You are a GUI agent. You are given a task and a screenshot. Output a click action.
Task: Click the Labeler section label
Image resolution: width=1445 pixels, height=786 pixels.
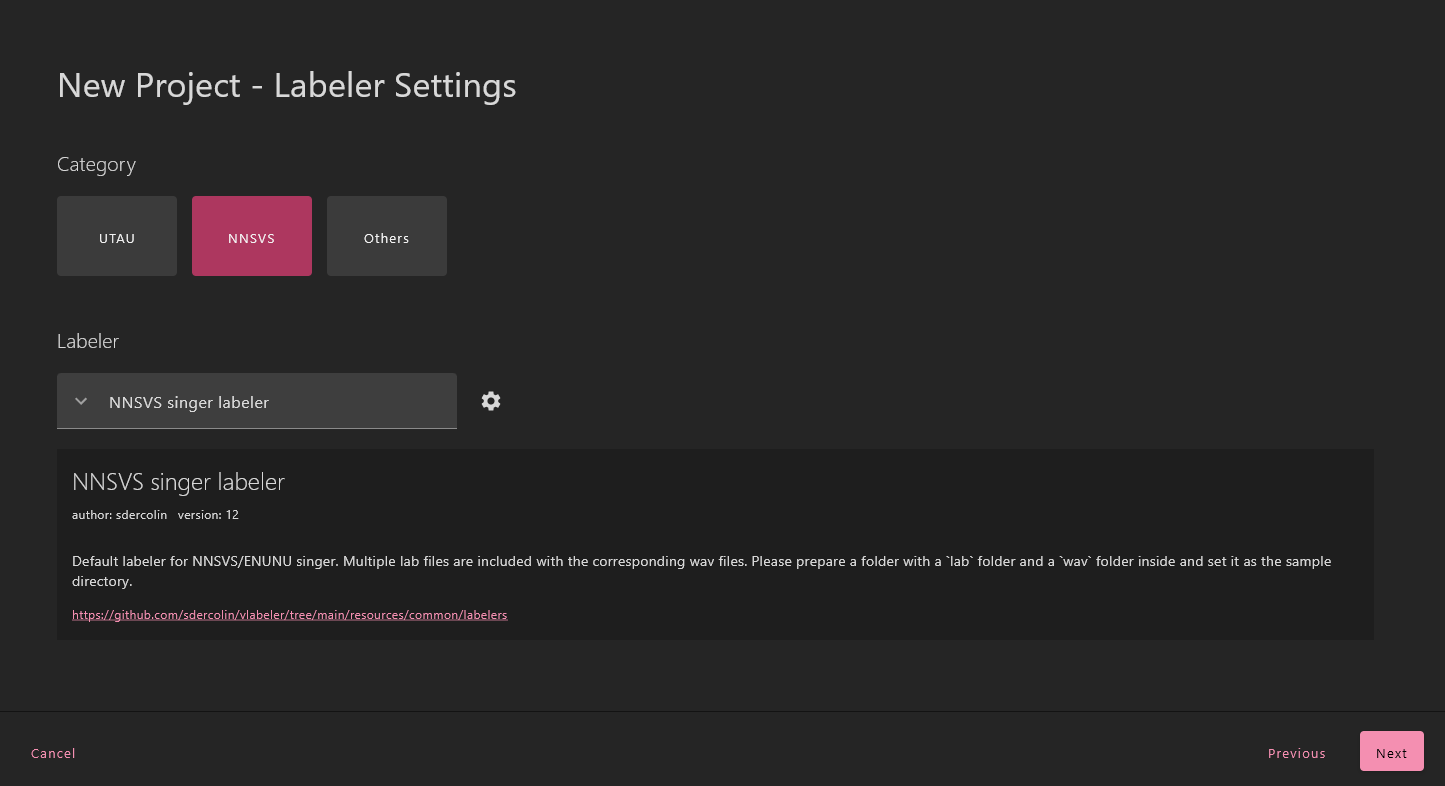point(88,342)
